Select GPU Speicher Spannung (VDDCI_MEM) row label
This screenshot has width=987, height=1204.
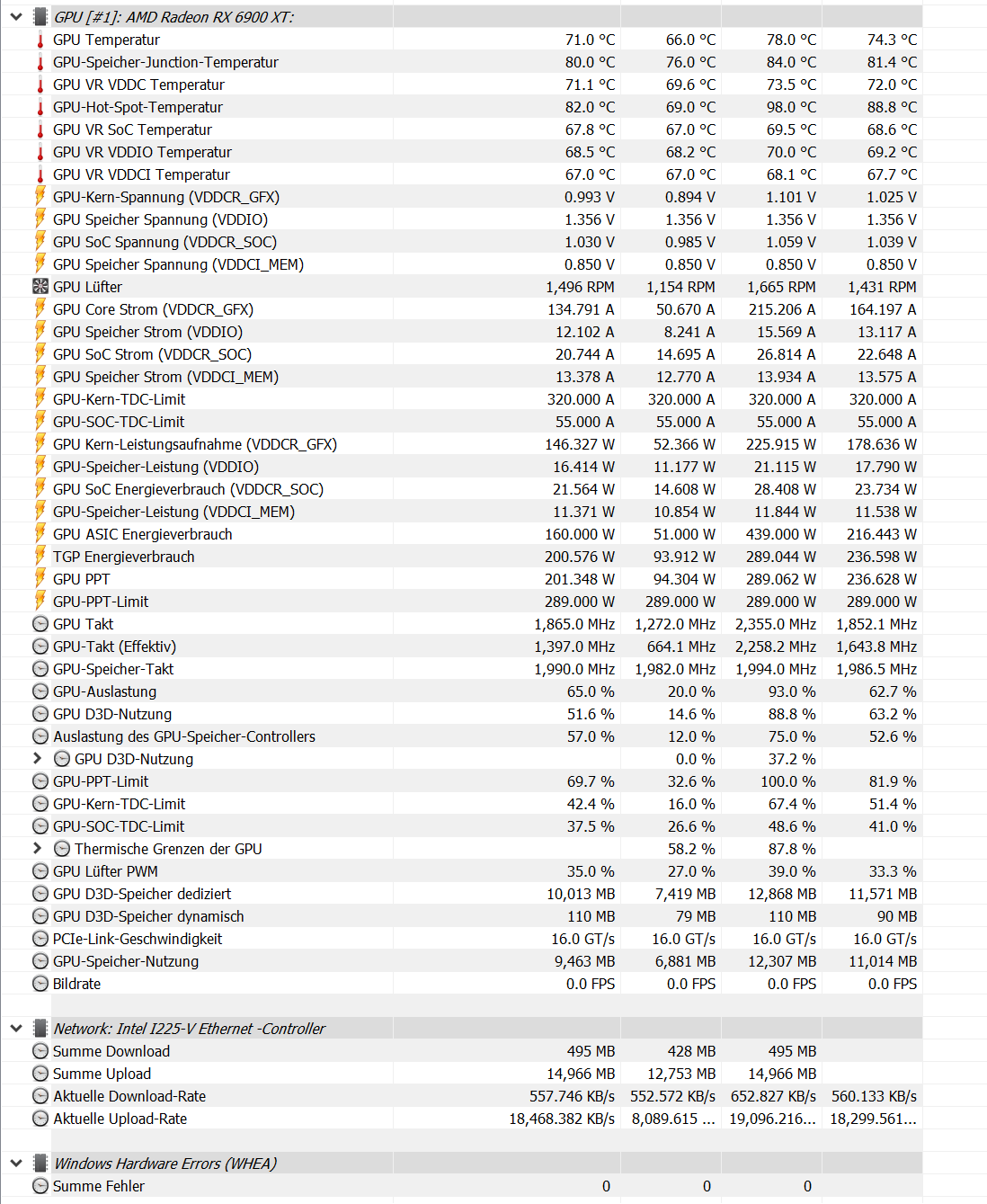178,264
